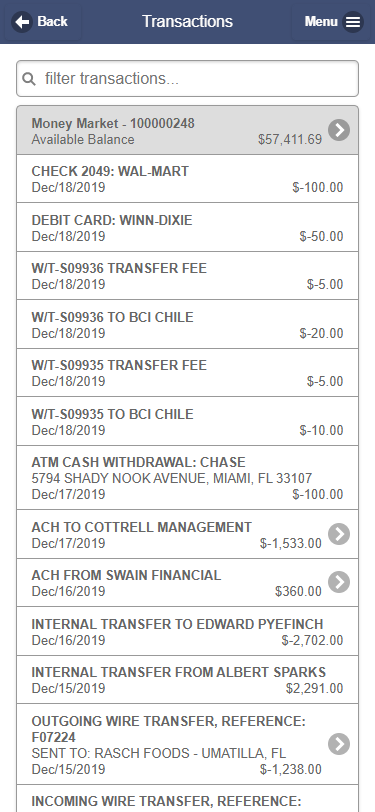Viewport: 375px width, 812px height.
Task: Expand ACH to Cottrell Management details
Action: coord(339,534)
